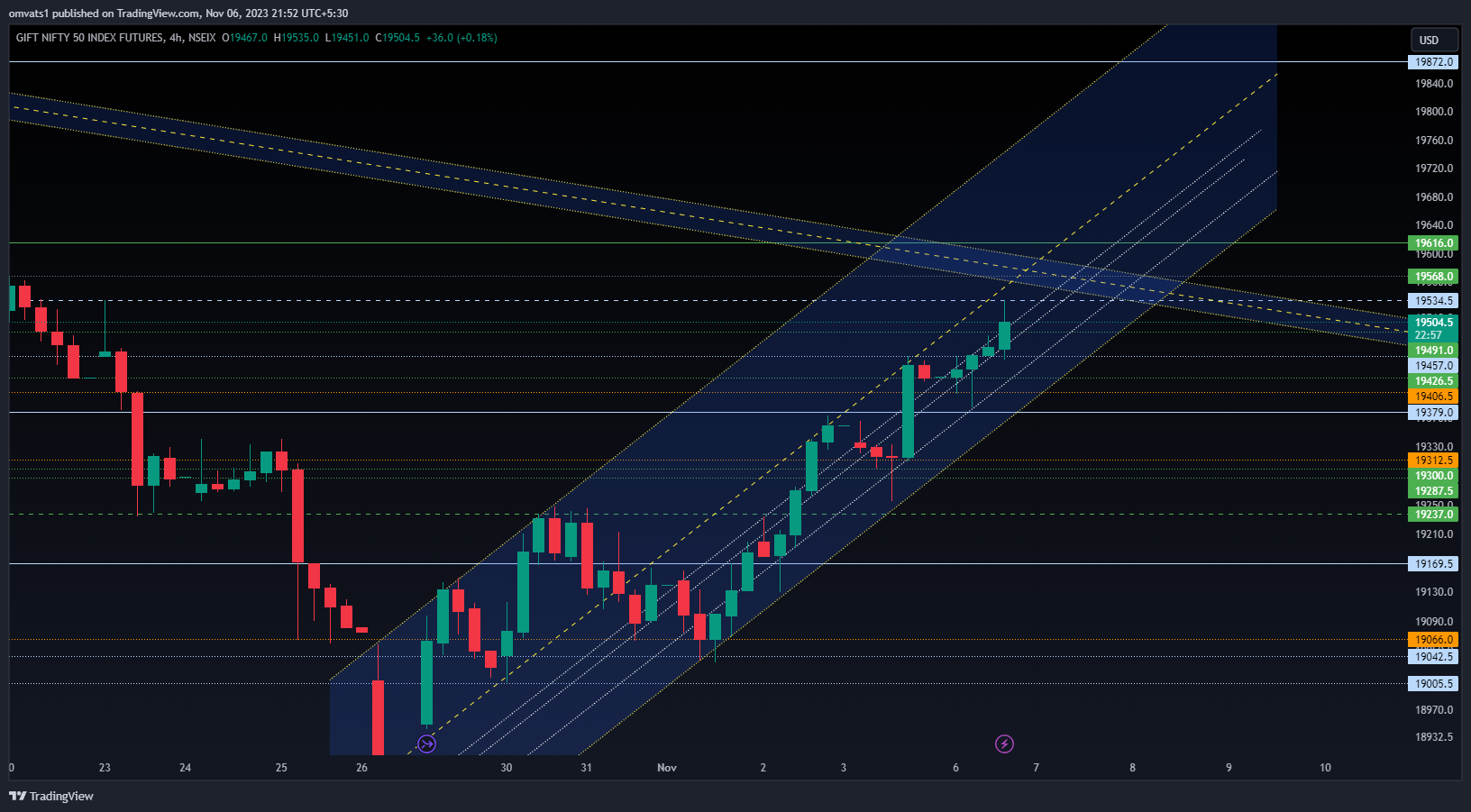The width and height of the screenshot is (1471, 812).
Task: Click the 7 date label on time axis
Action: pyautogui.click(x=1036, y=768)
